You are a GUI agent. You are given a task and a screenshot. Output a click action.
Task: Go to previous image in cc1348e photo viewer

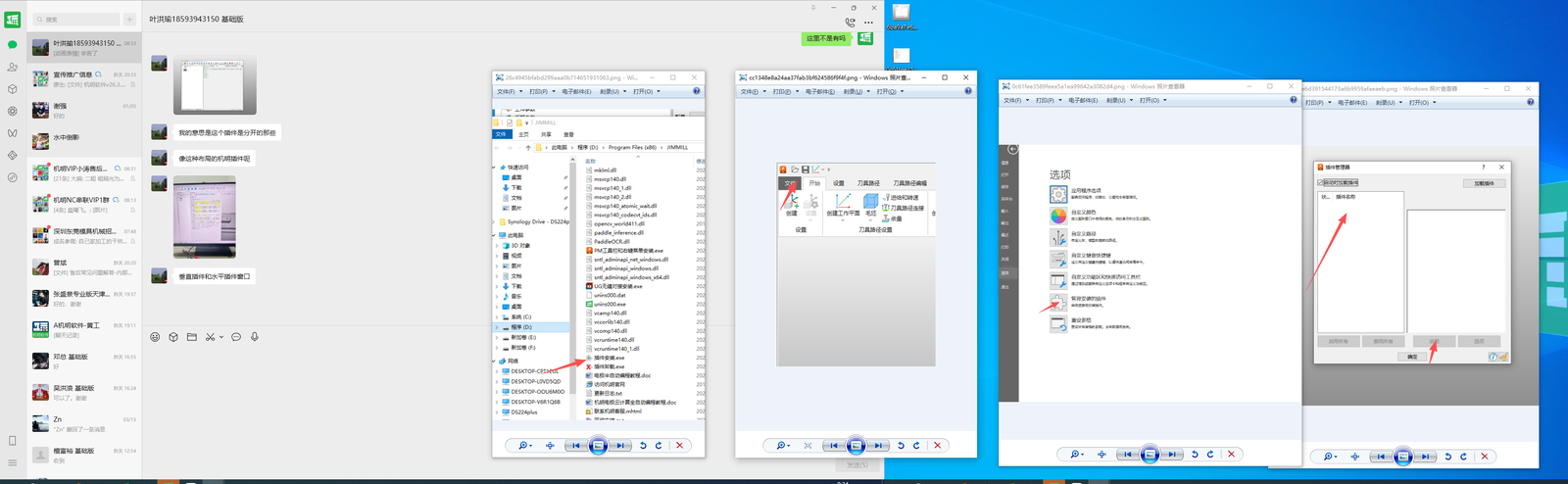tap(835, 445)
